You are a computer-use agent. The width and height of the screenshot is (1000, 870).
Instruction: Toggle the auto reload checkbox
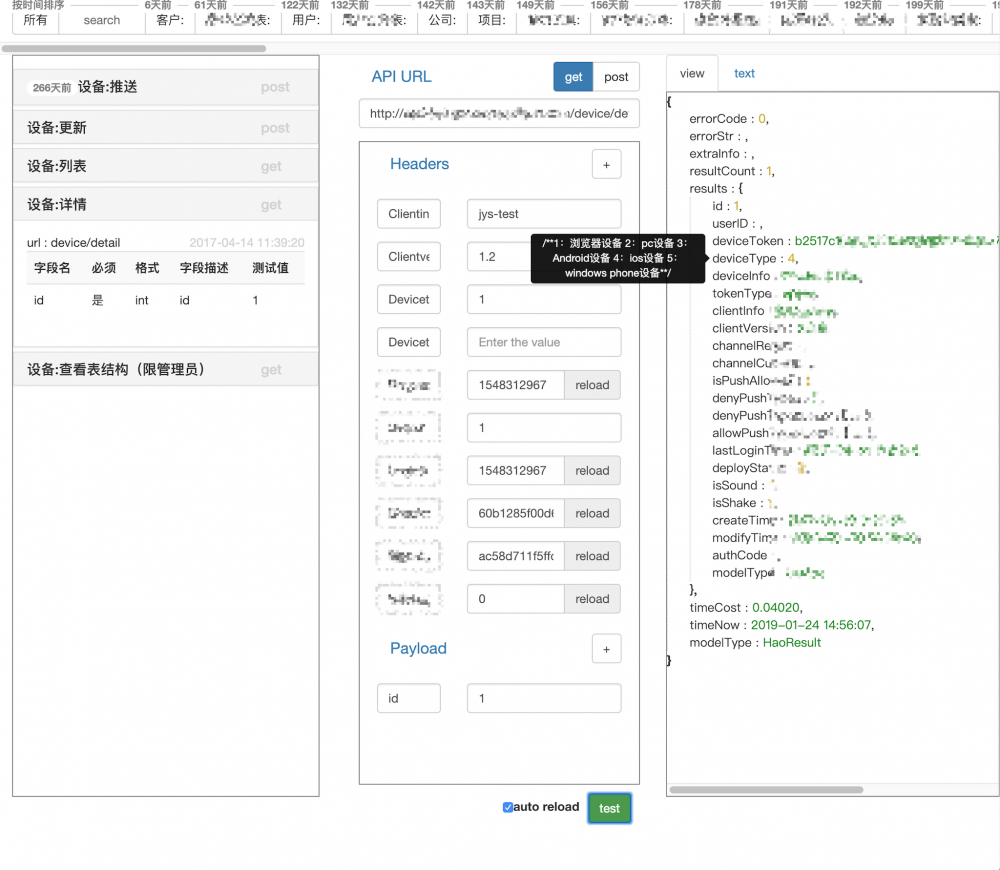[x=508, y=806]
